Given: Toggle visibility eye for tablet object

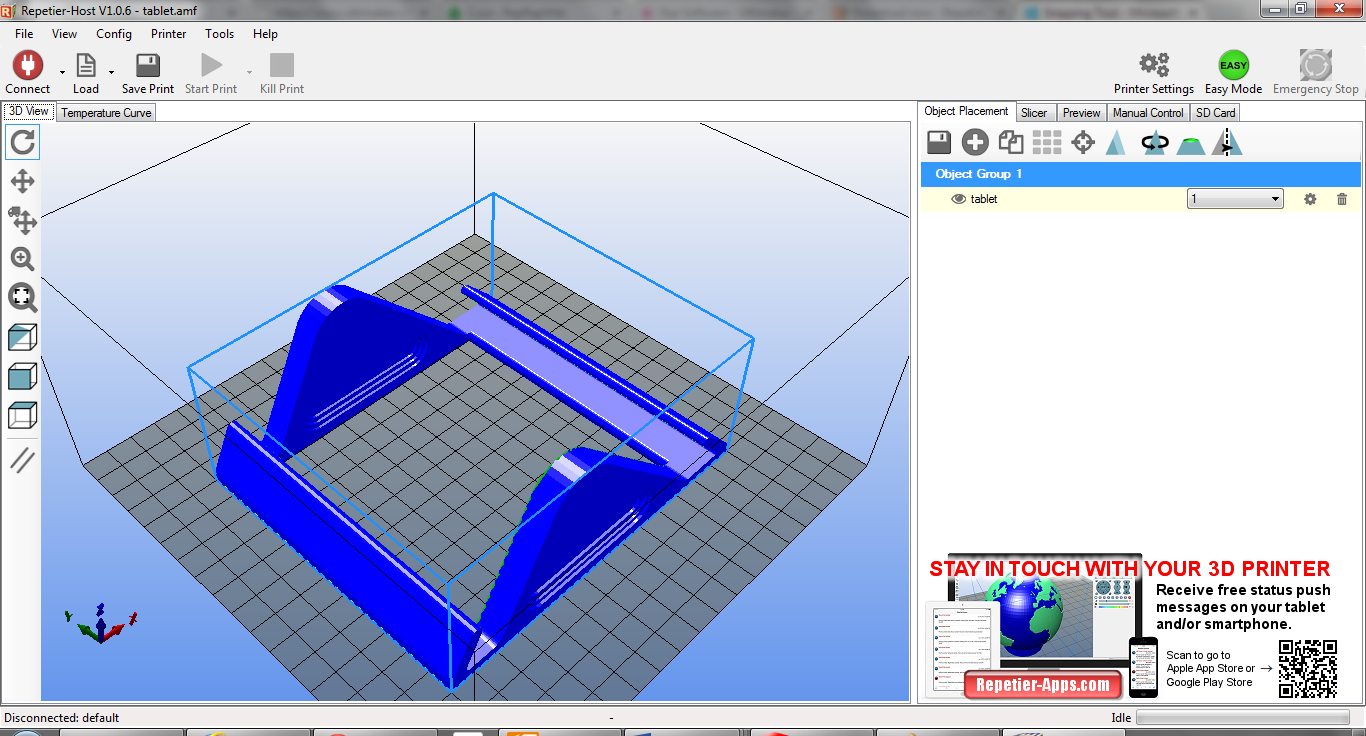Looking at the screenshot, I should pyautogui.click(x=958, y=199).
